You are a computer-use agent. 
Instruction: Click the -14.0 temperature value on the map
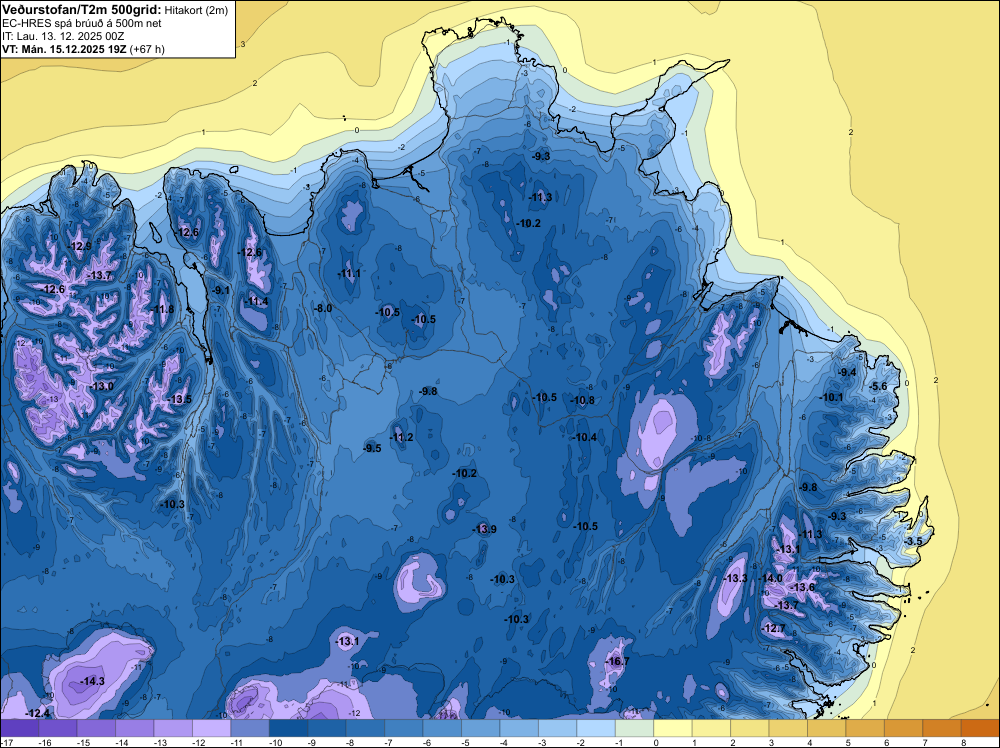click(x=770, y=578)
